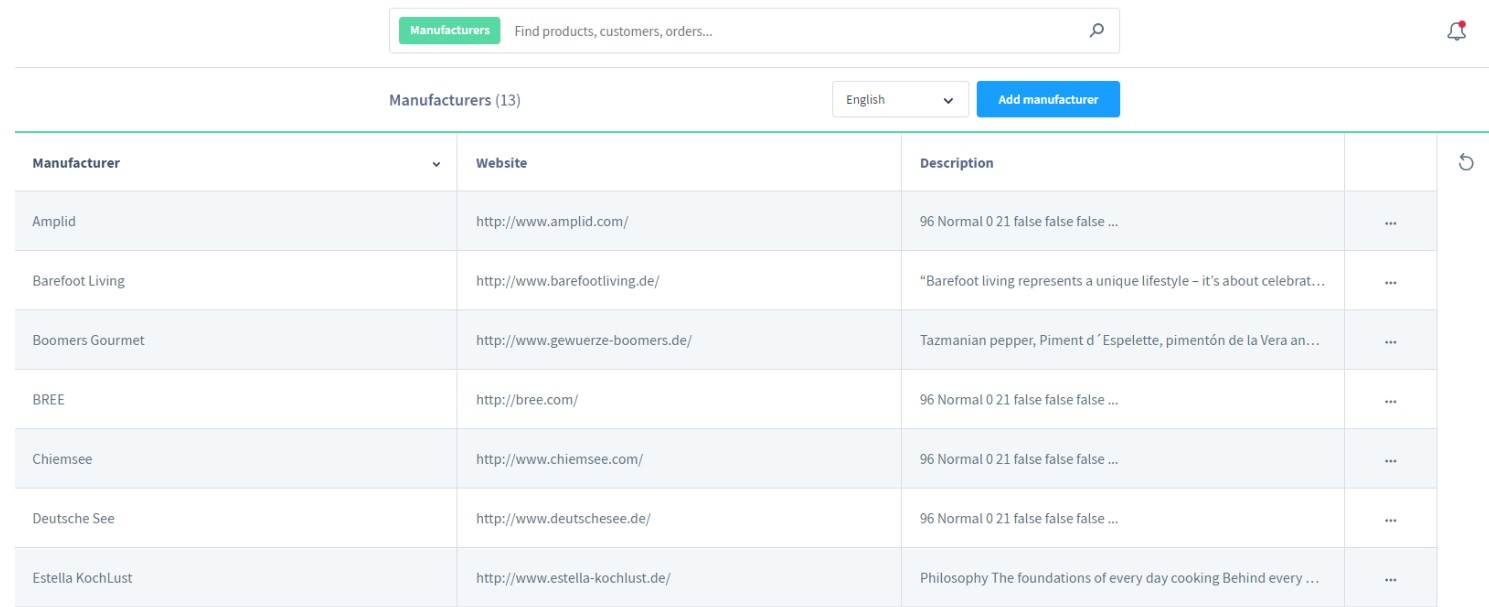Open the Amplid row actions menu
1489x607 pixels.
pyautogui.click(x=1390, y=223)
